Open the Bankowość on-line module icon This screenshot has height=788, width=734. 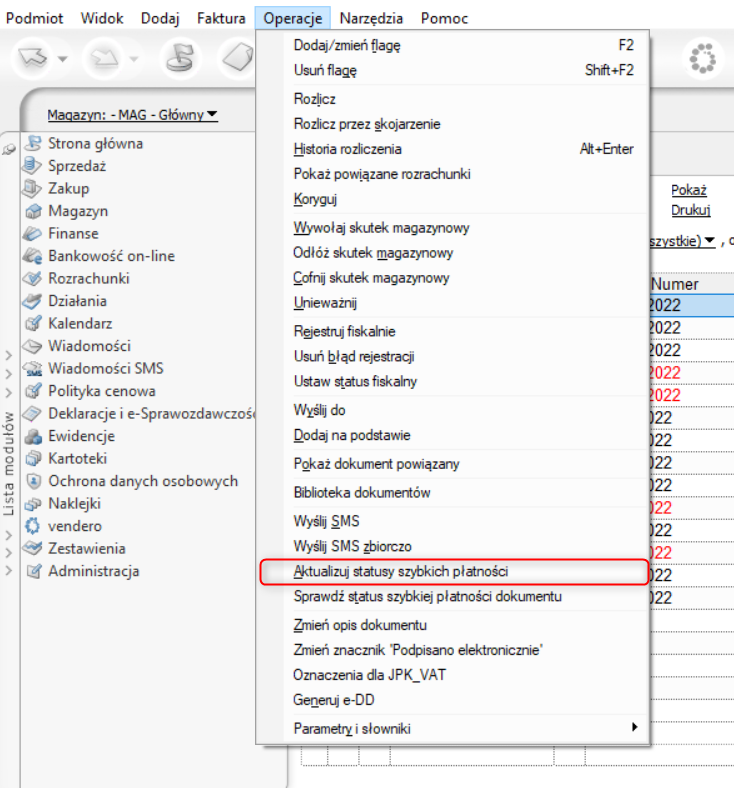click(x=33, y=256)
